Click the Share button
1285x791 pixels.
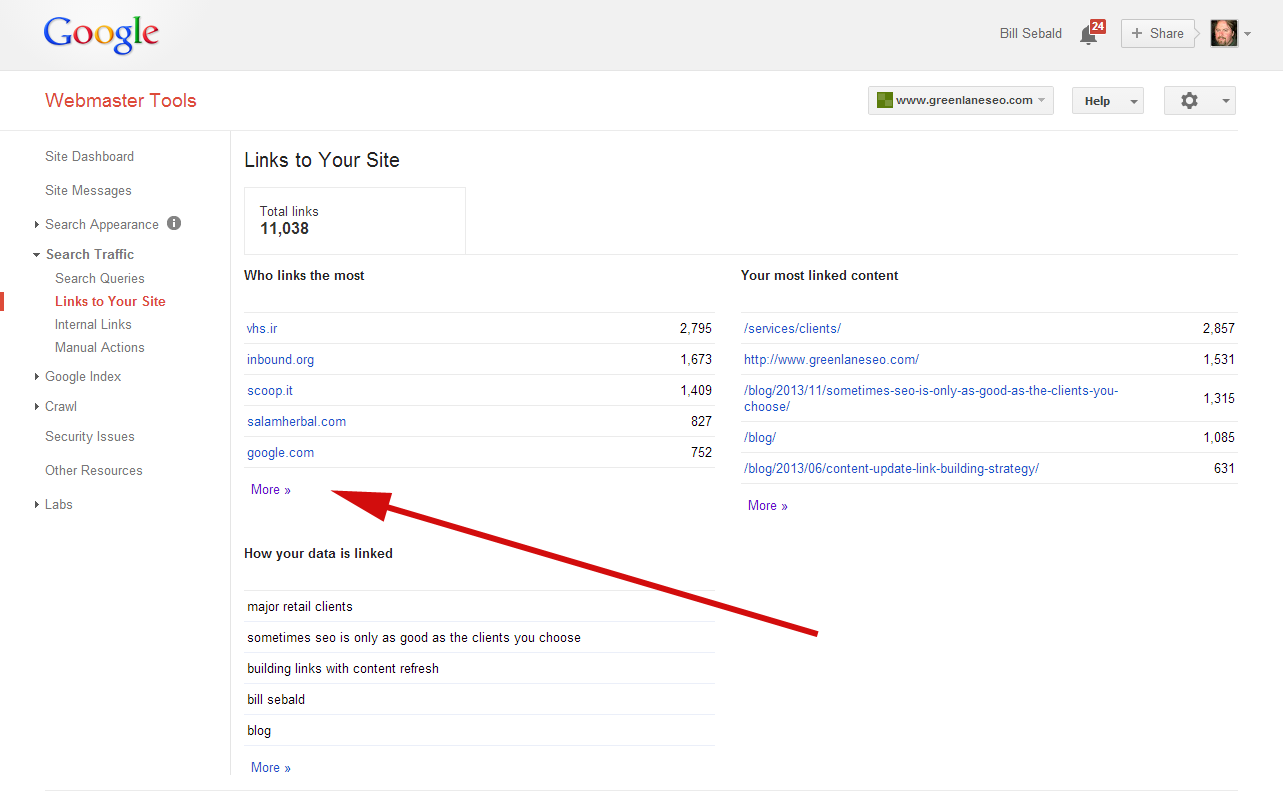[1158, 33]
